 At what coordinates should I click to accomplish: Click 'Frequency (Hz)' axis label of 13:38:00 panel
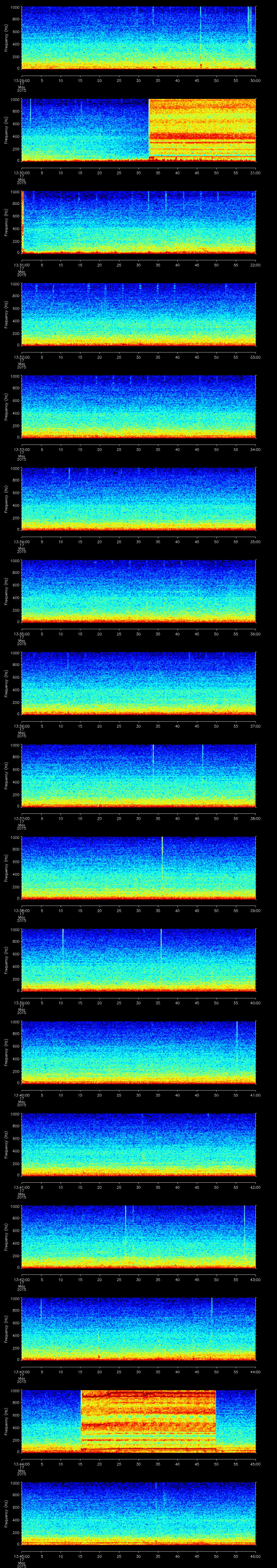pos(6,868)
